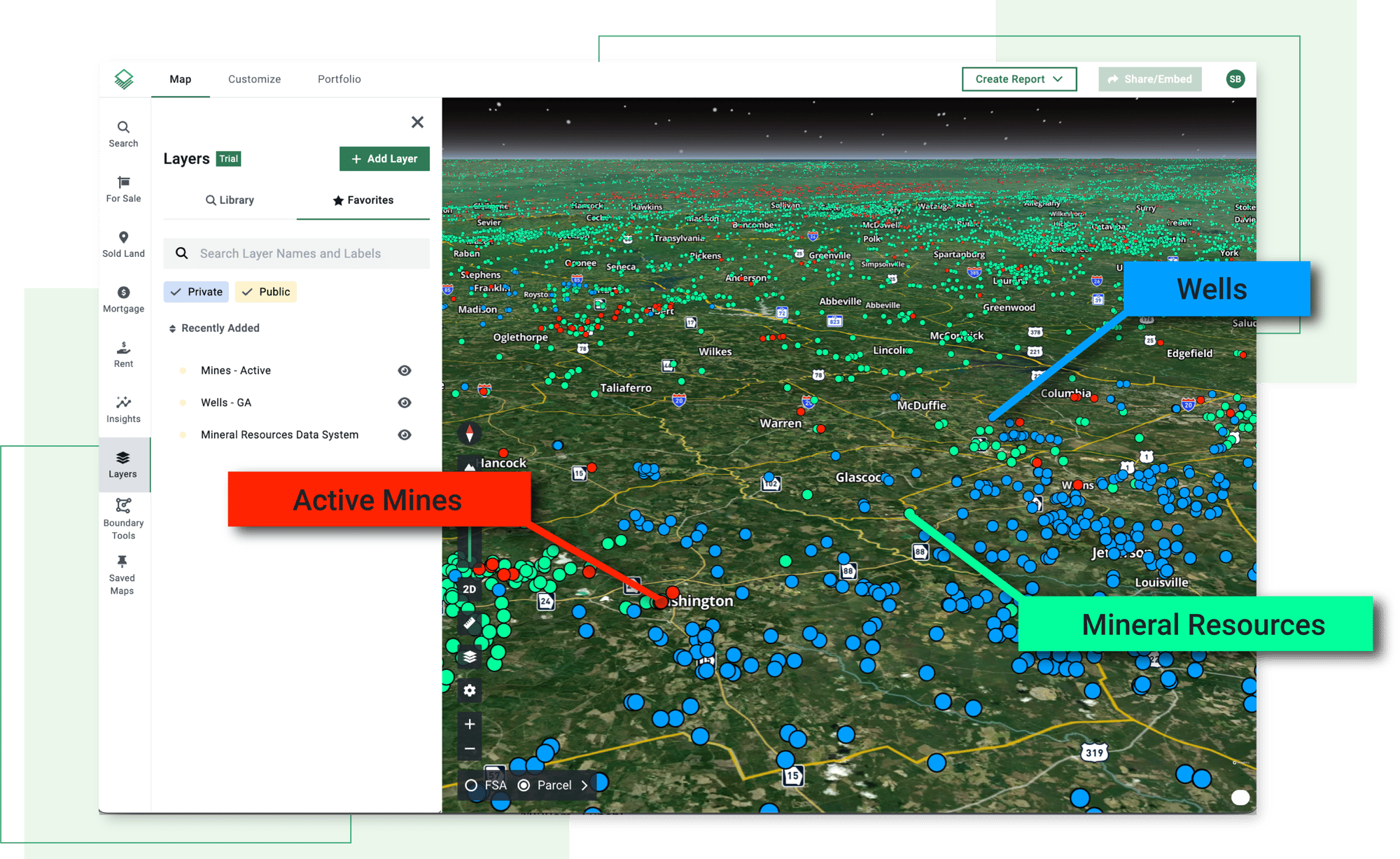Open map settings gear
Image resolution: width=1400 pixels, height=859 pixels.
(470, 690)
